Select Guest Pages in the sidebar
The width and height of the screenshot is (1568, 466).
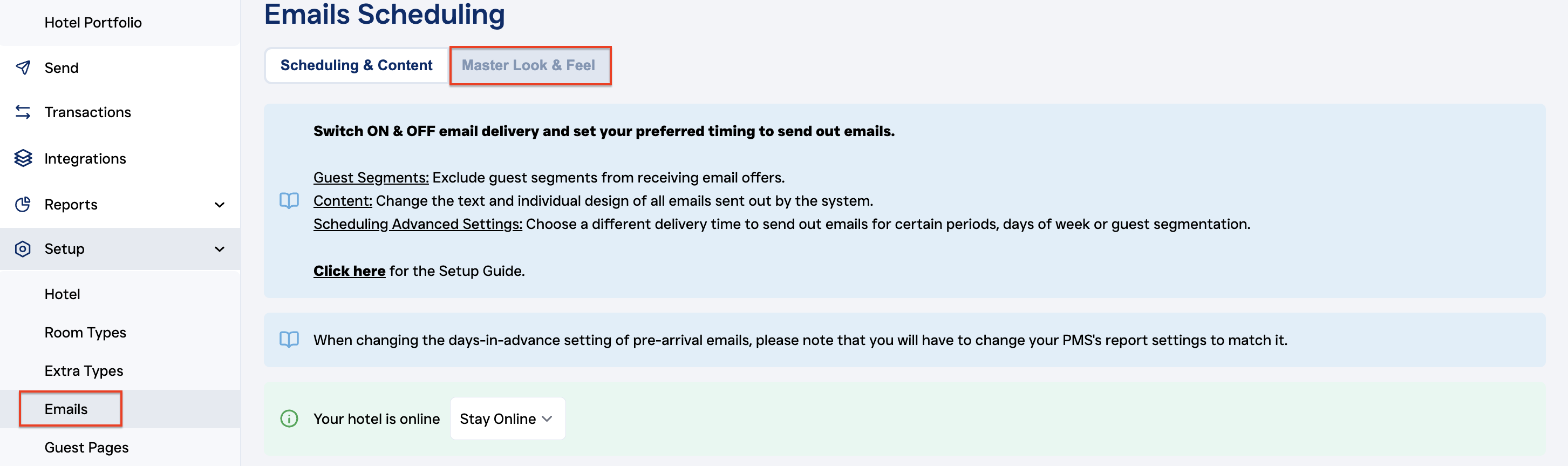click(x=86, y=447)
